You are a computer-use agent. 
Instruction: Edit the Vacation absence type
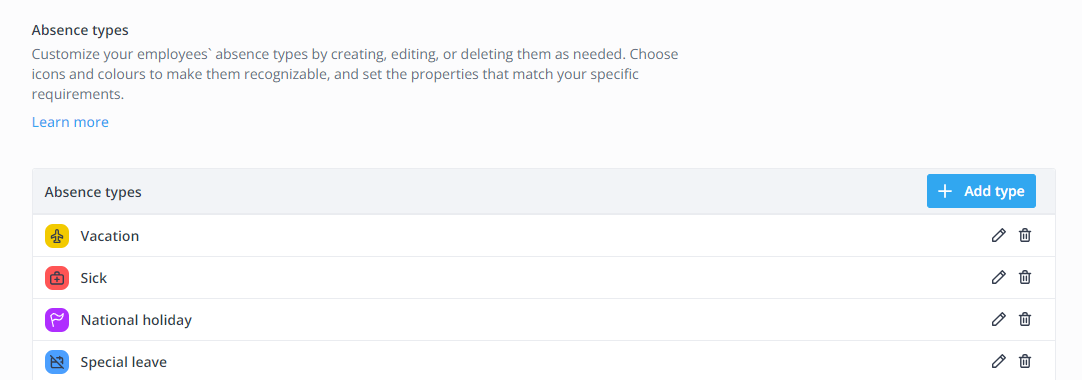998,235
